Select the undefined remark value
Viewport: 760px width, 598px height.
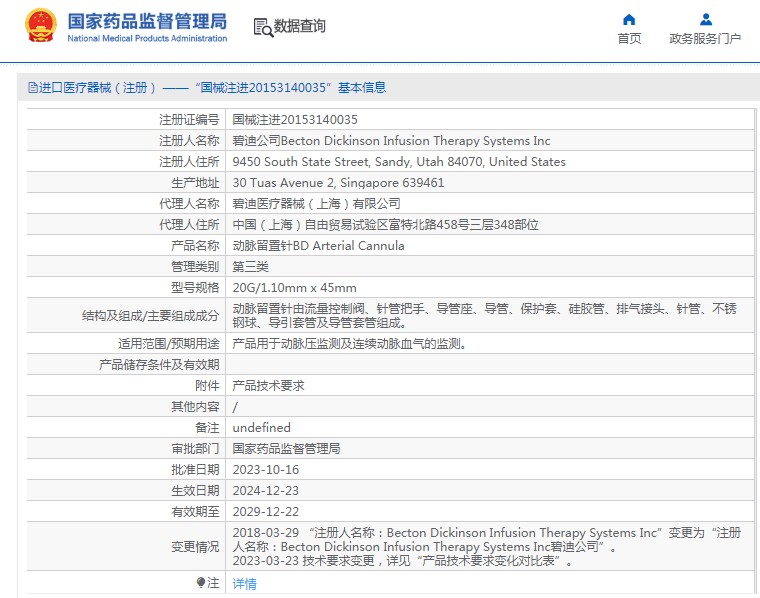(x=261, y=427)
